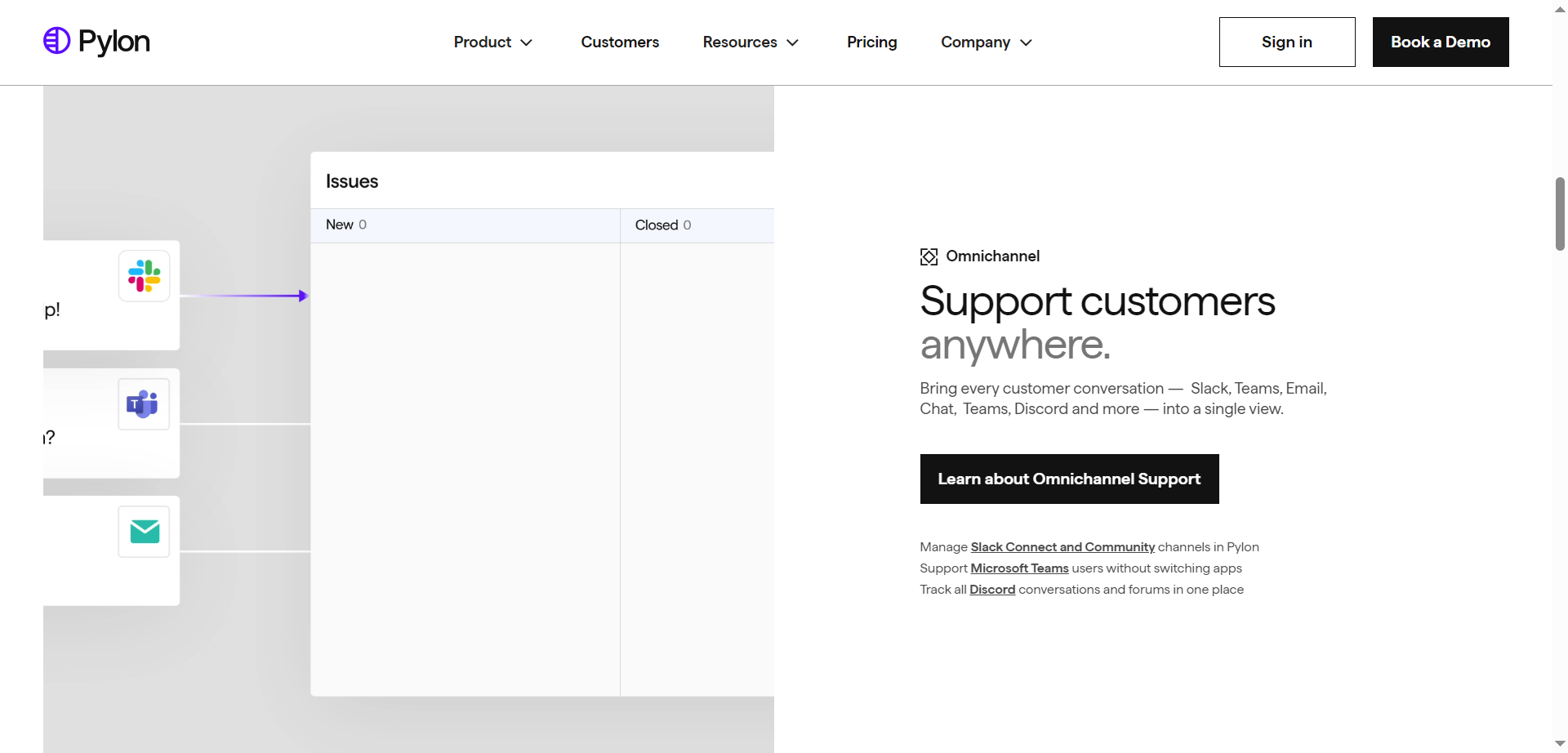
Task: Click the Microsoft Teams icon card
Action: [144, 404]
